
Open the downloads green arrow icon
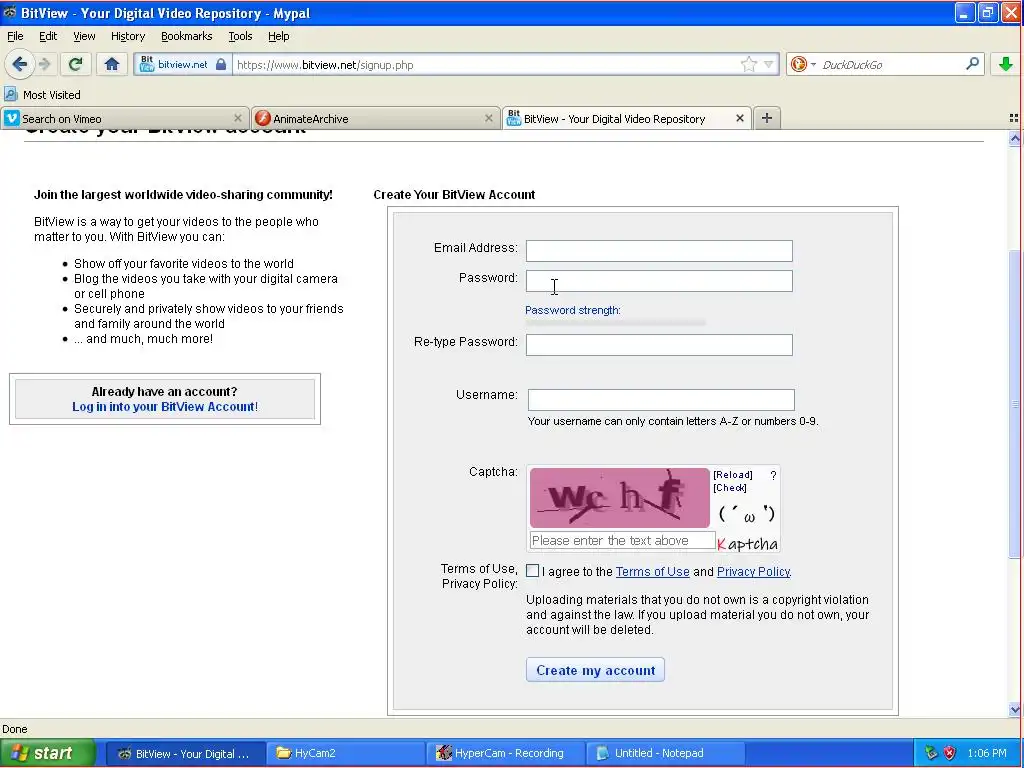pos(1006,64)
